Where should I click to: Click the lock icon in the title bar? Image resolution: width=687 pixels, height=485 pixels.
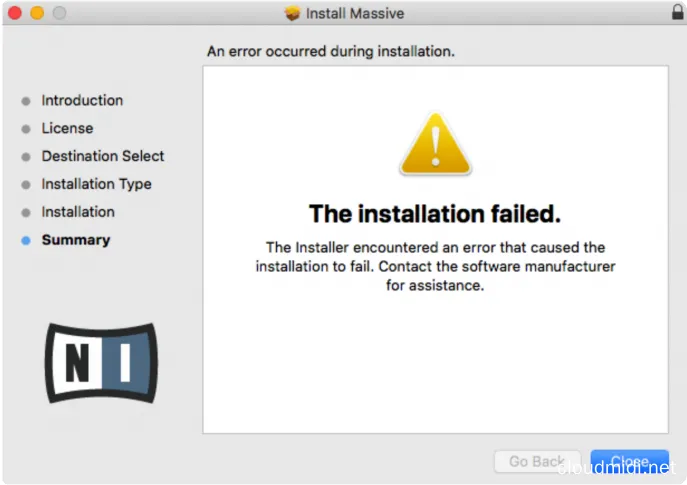tap(677, 13)
